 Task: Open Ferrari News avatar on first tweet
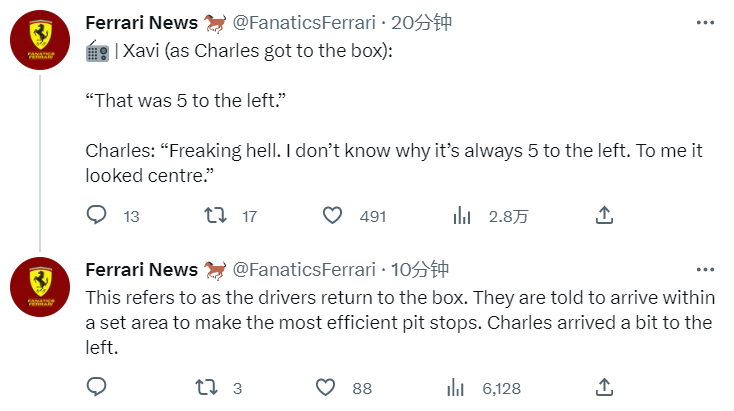(40, 40)
